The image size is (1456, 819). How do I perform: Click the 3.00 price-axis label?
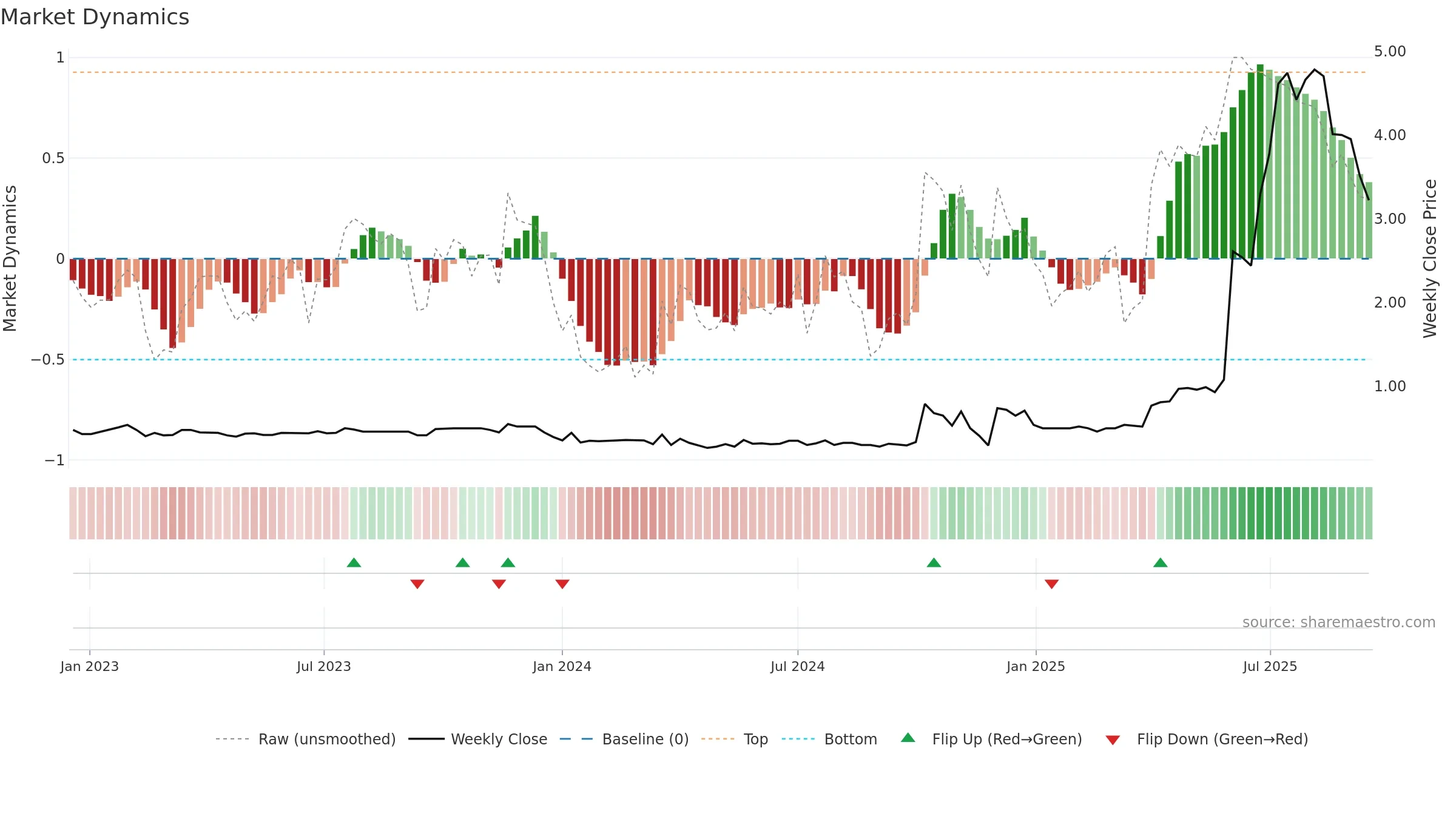click(1390, 219)
